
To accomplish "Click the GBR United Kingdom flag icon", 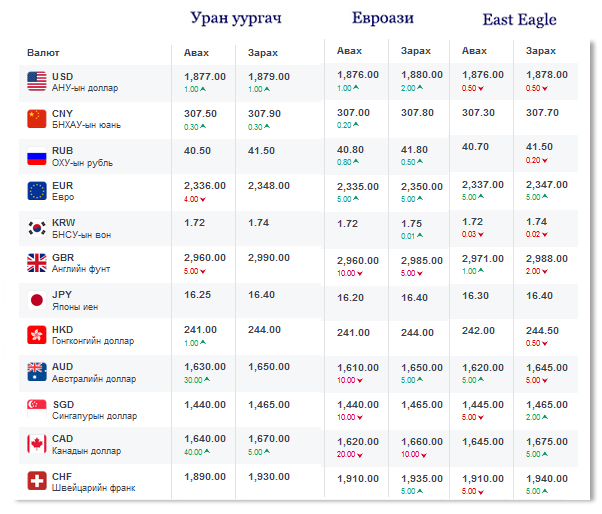I will pos(37,263).
